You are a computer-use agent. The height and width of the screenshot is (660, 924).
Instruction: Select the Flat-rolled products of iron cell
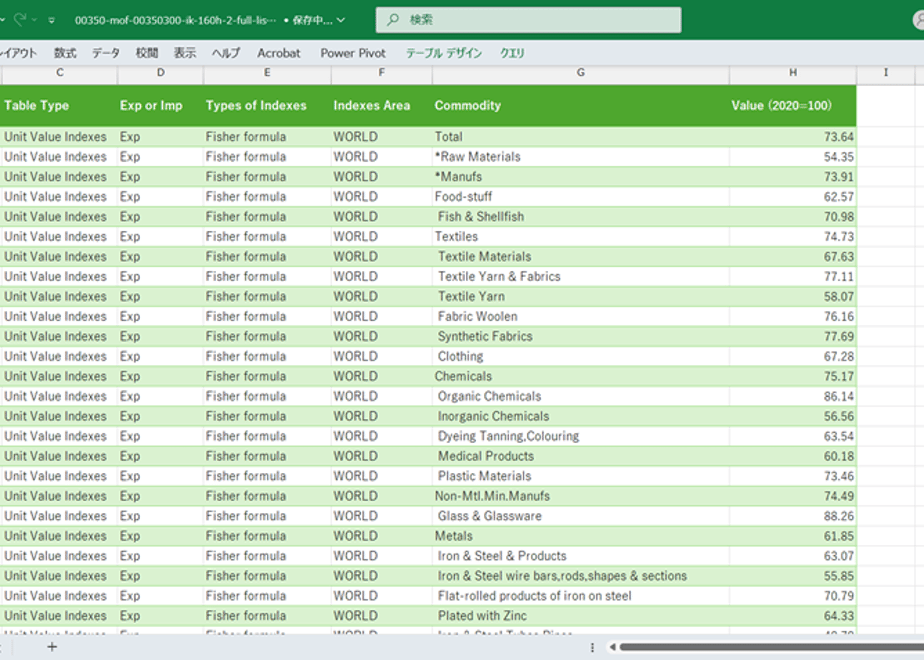click(580, 596)
